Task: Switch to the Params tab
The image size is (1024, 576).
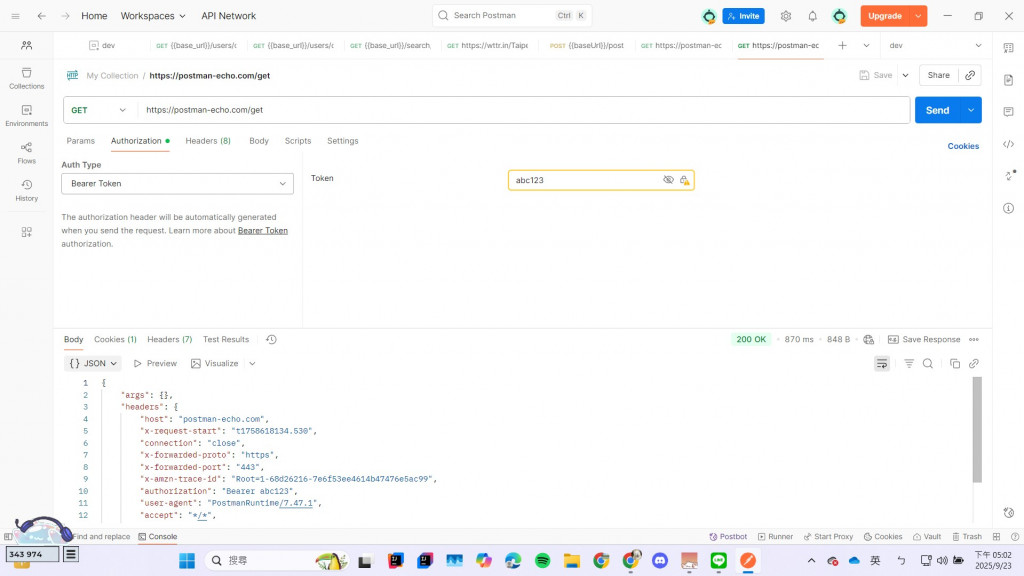Action: pos(80,141)
